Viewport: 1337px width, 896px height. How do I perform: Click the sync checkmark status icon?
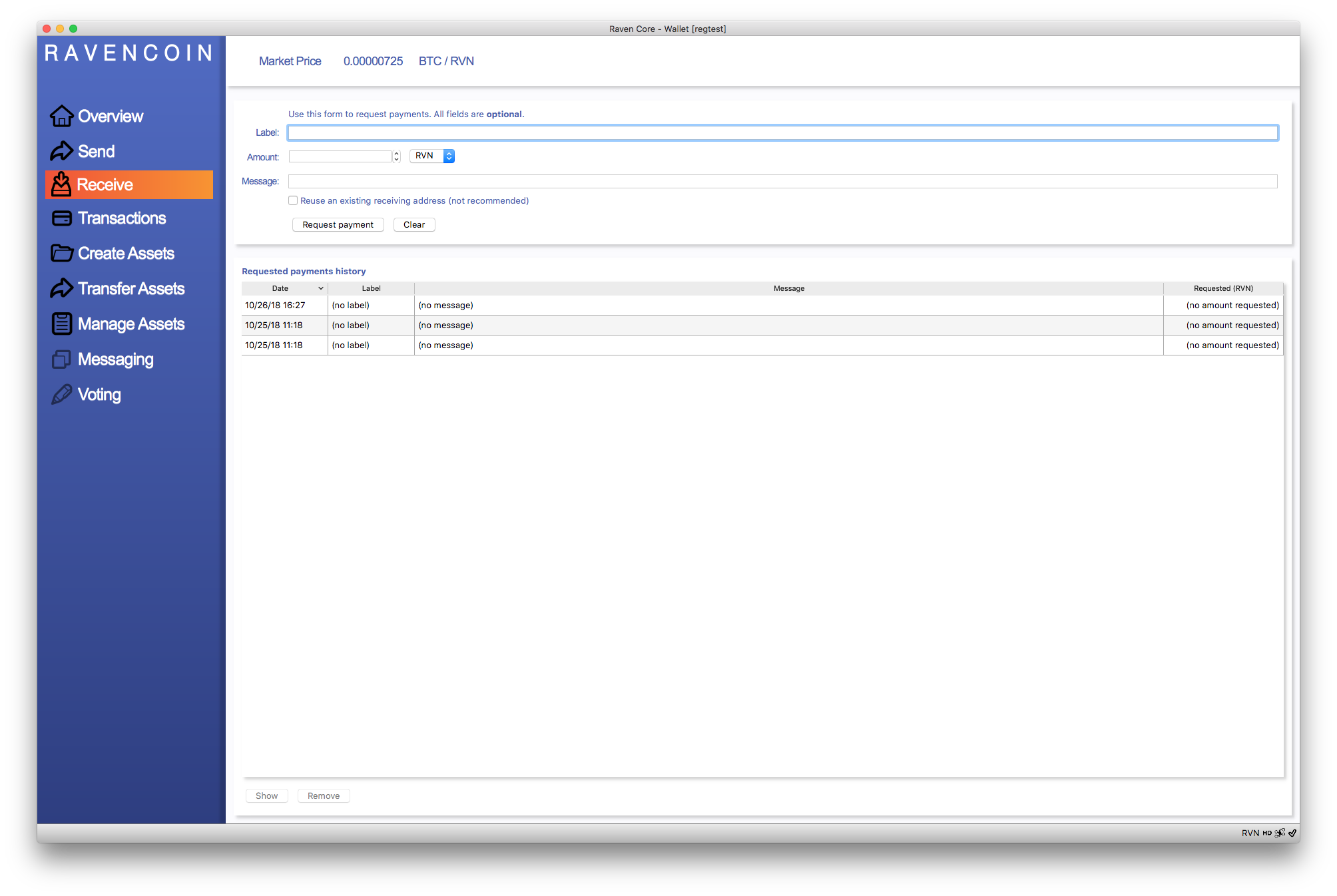tap(1292, 833)
